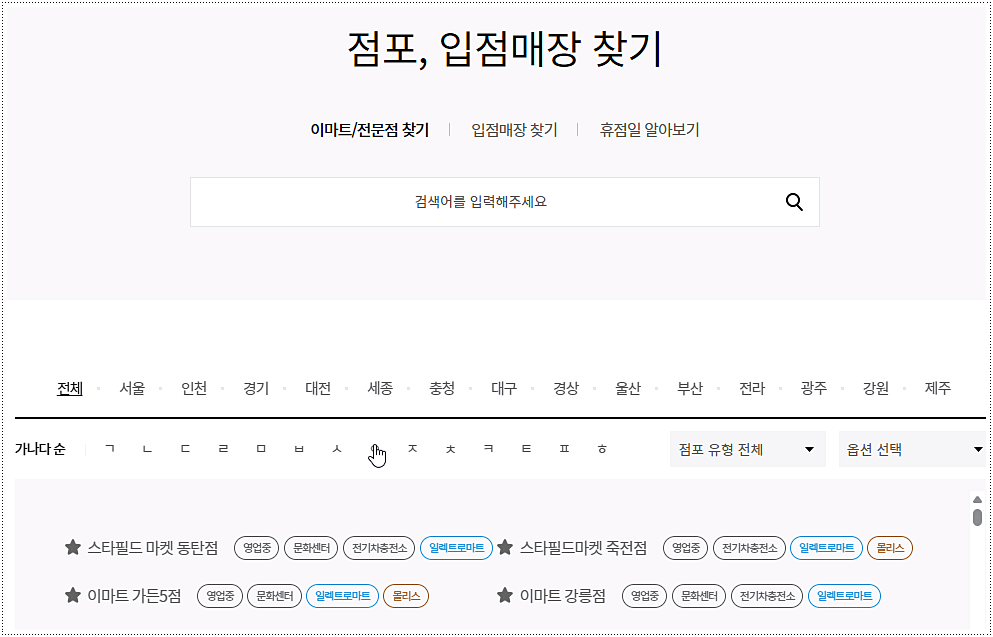Filter stores by consonant ㅋ
This screenshot has width=993, height=637.
(x=488, y=449)
